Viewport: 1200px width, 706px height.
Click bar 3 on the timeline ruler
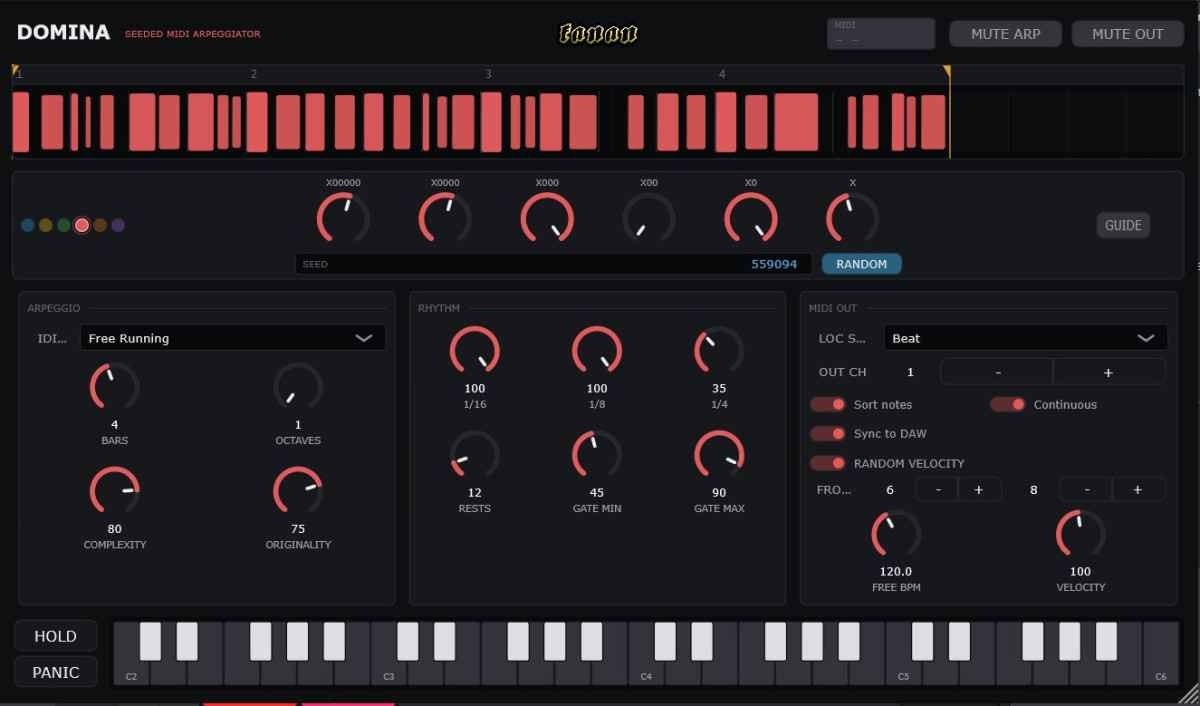[x=488, y=74]
